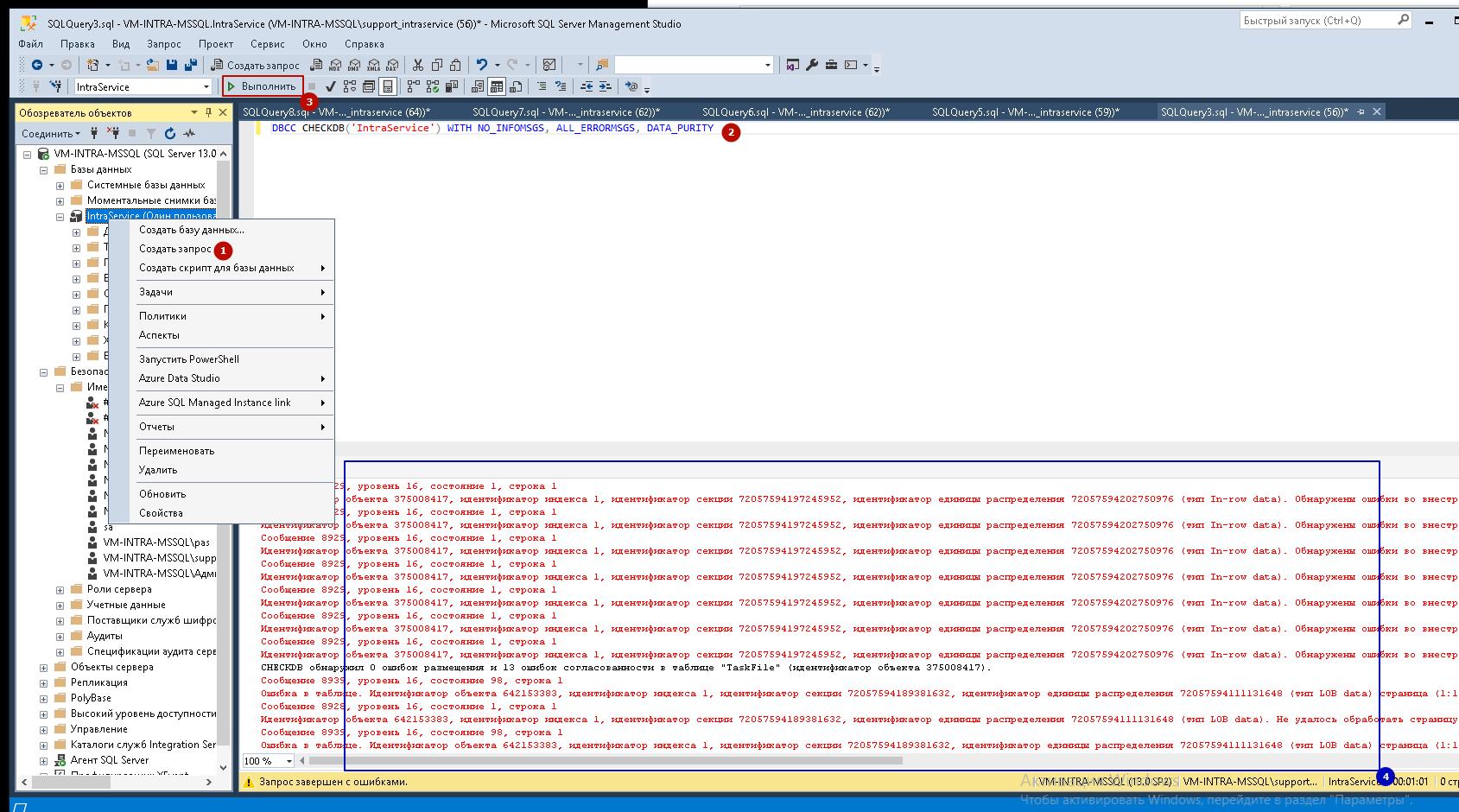Click Comment out selected lines icon

pyautogui.click(x=542, y=86)
